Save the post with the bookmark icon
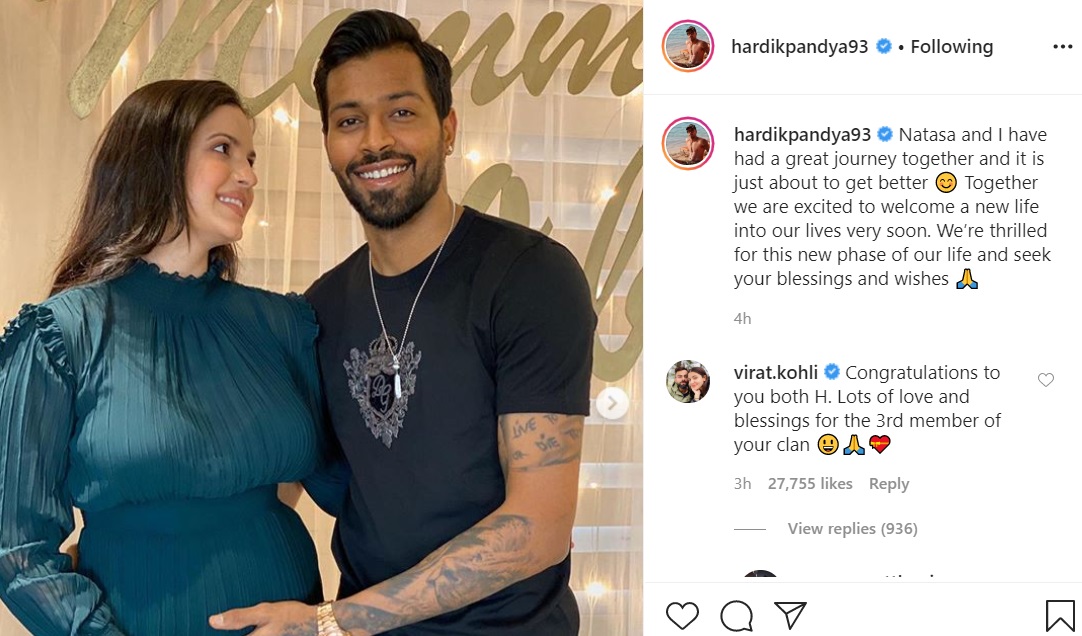Image resolution: width=1082 pixels, height=636 pixels. point(1059,615)
